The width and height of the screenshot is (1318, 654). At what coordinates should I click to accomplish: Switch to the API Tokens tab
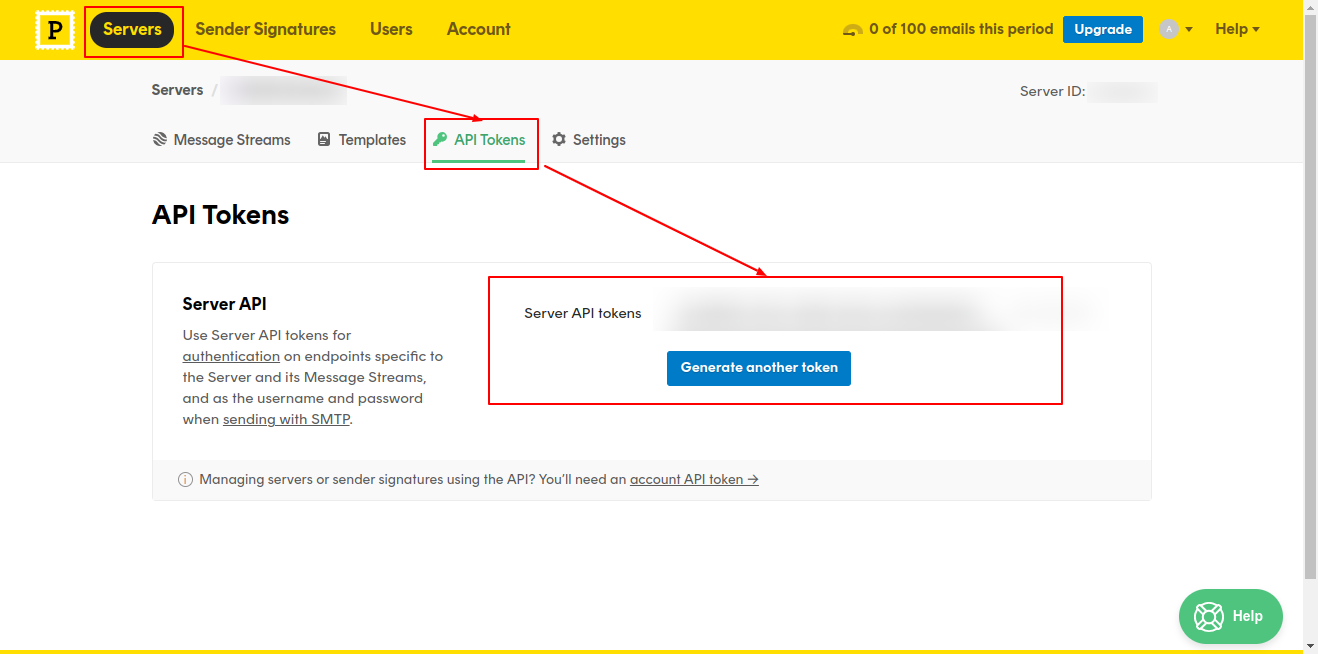tap(479, 140)
